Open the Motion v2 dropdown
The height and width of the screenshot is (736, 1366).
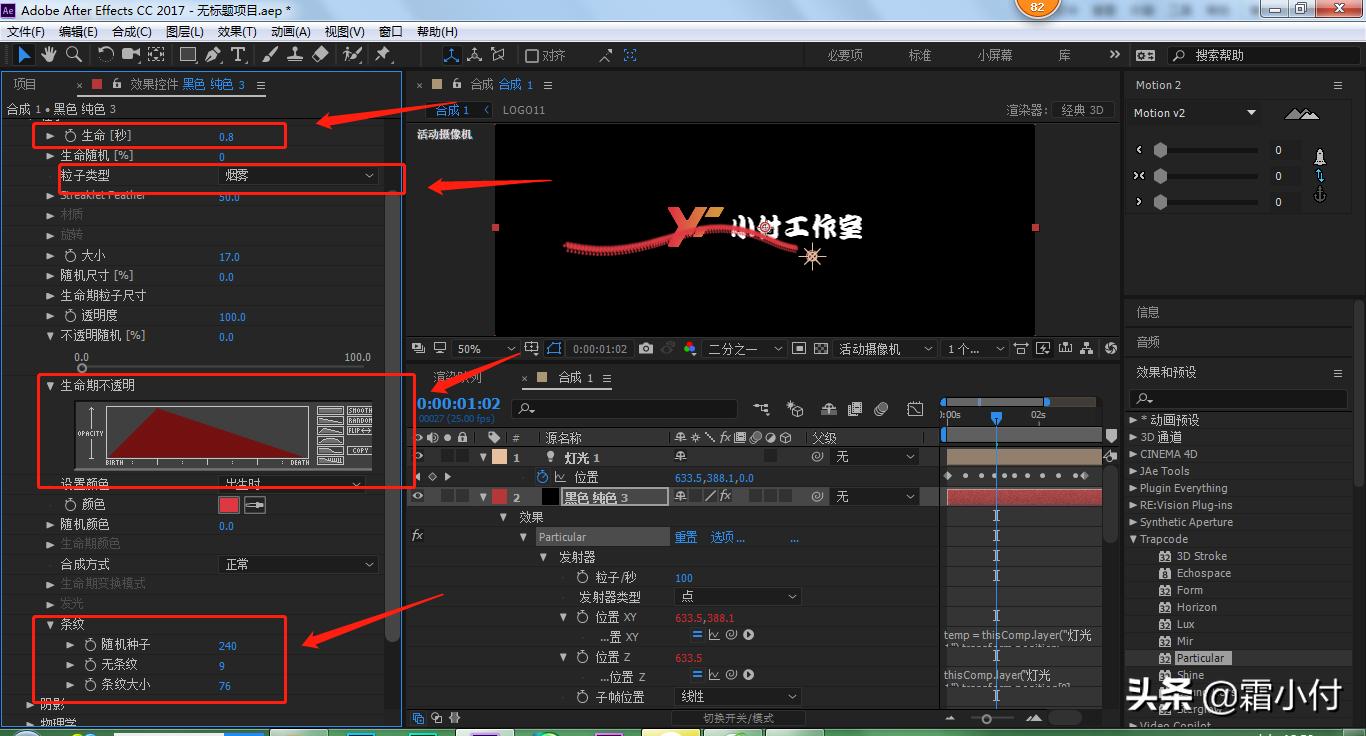click(x=1194, y=113)
